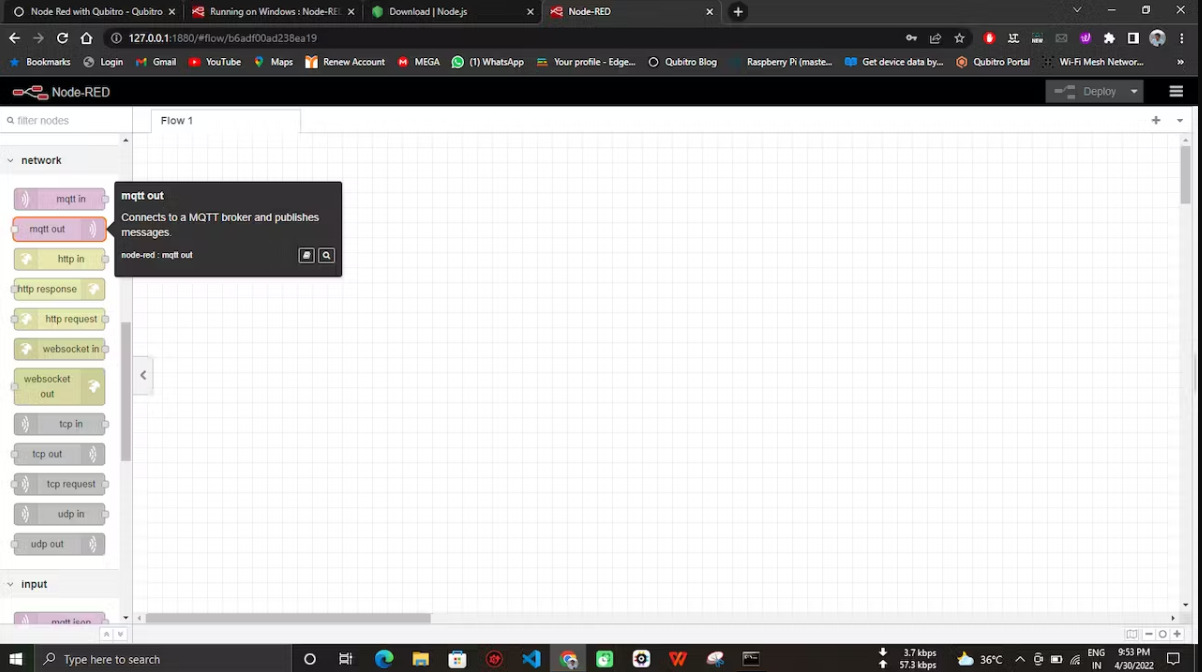This screenshot has height=672, width=1202.
Task: Open browser extensions puzzle icon
Action: [x=1109, y=38]
